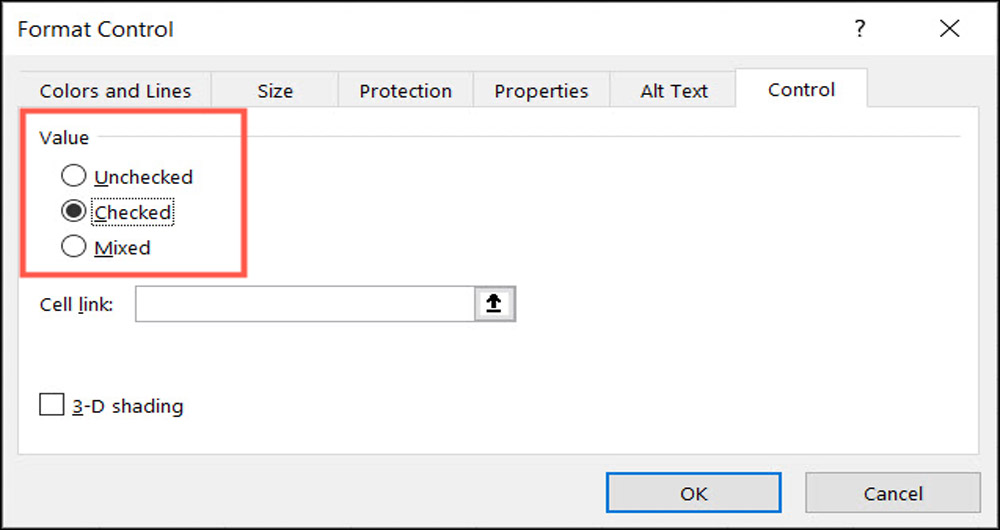Click the Value group heading
The image size is (1000, 530).
[64, 138]
